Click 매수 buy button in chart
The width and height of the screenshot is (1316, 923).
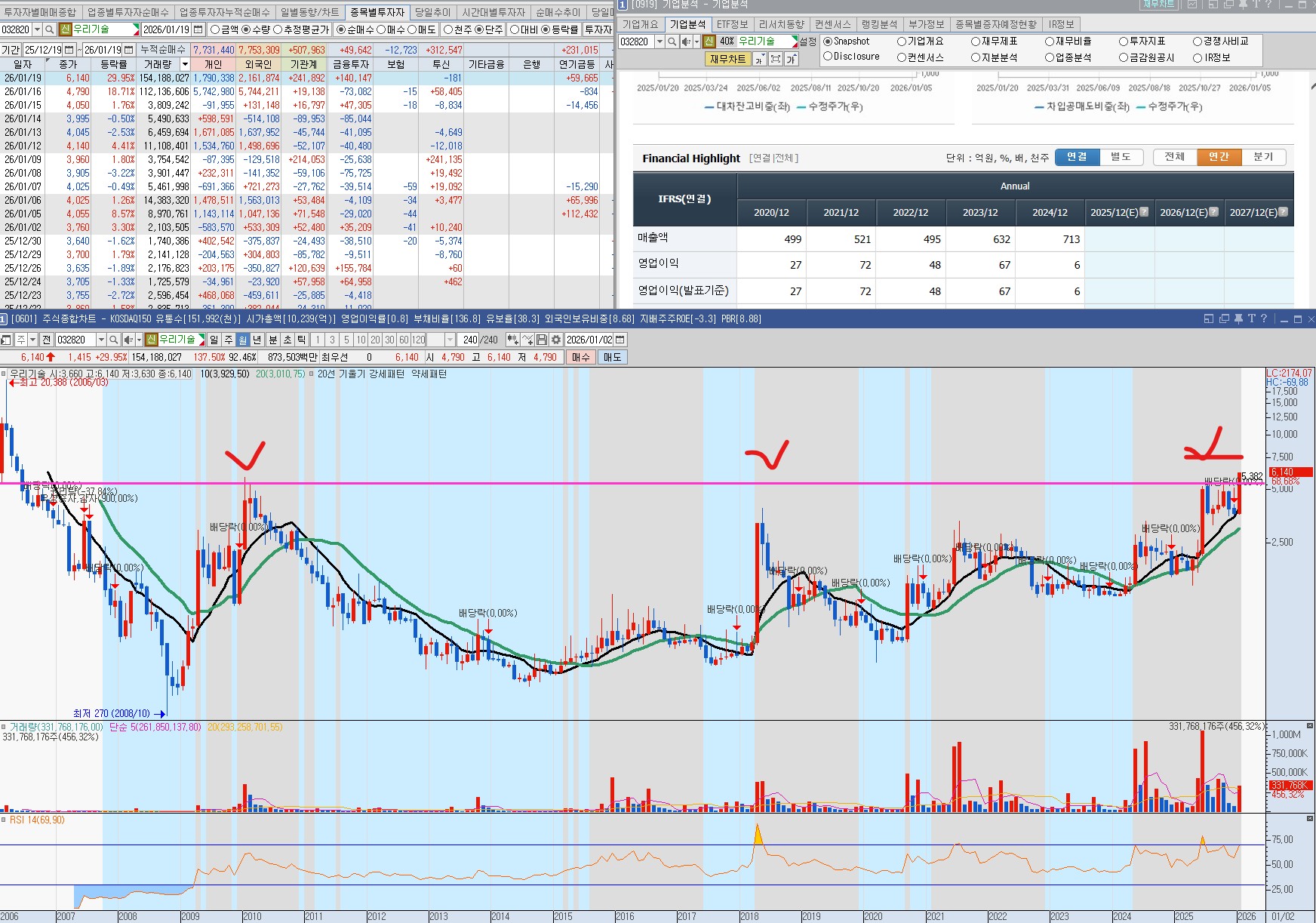pyautogui.click(x=580, y=357)
